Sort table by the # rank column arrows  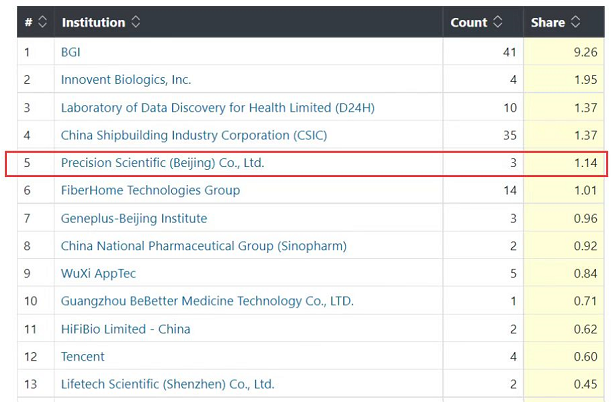42,22
